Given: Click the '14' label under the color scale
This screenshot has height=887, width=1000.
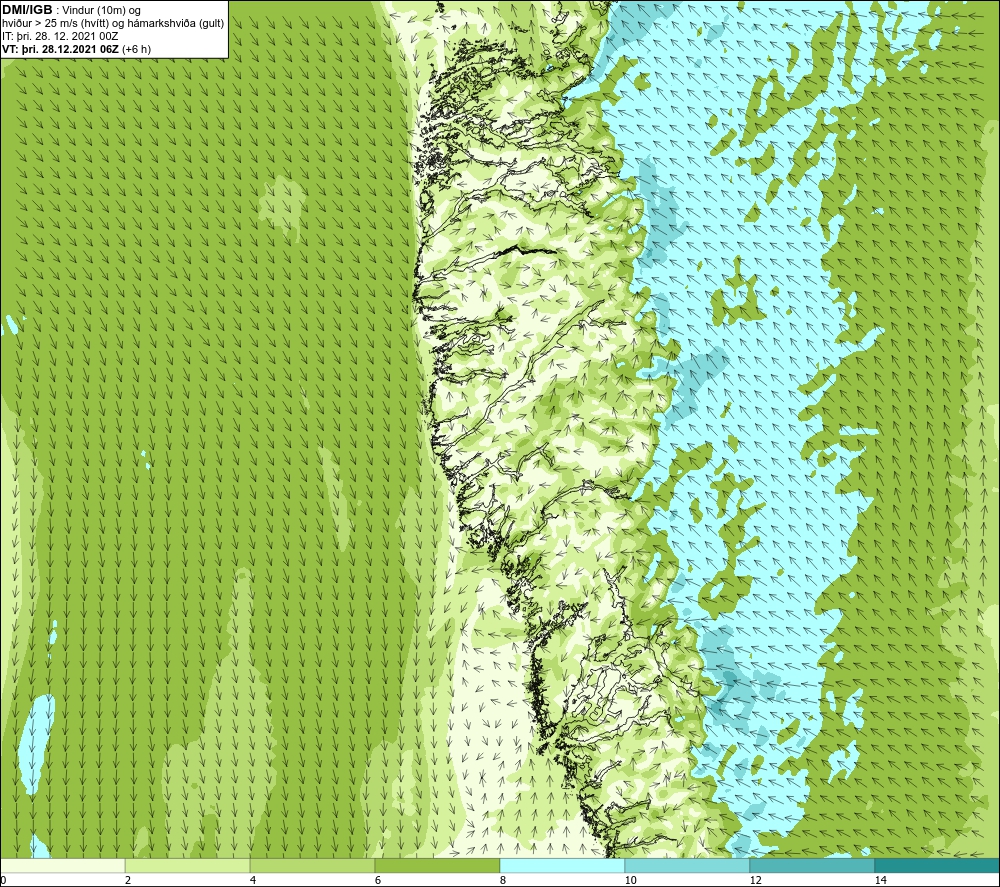Looking at the screenshot, I should [880, 881].
